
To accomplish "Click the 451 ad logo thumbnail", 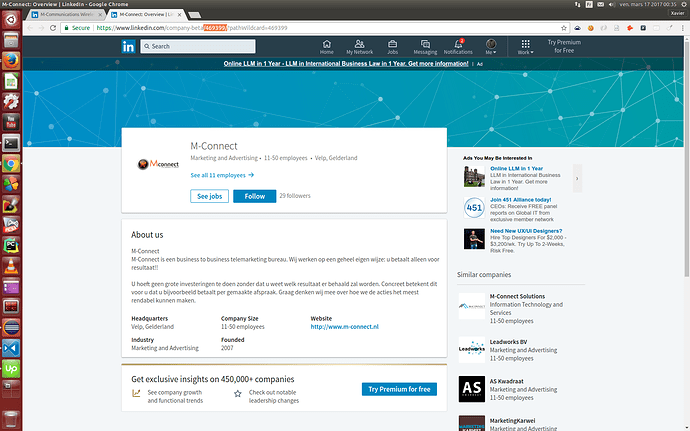I will (x=474, y=207).
